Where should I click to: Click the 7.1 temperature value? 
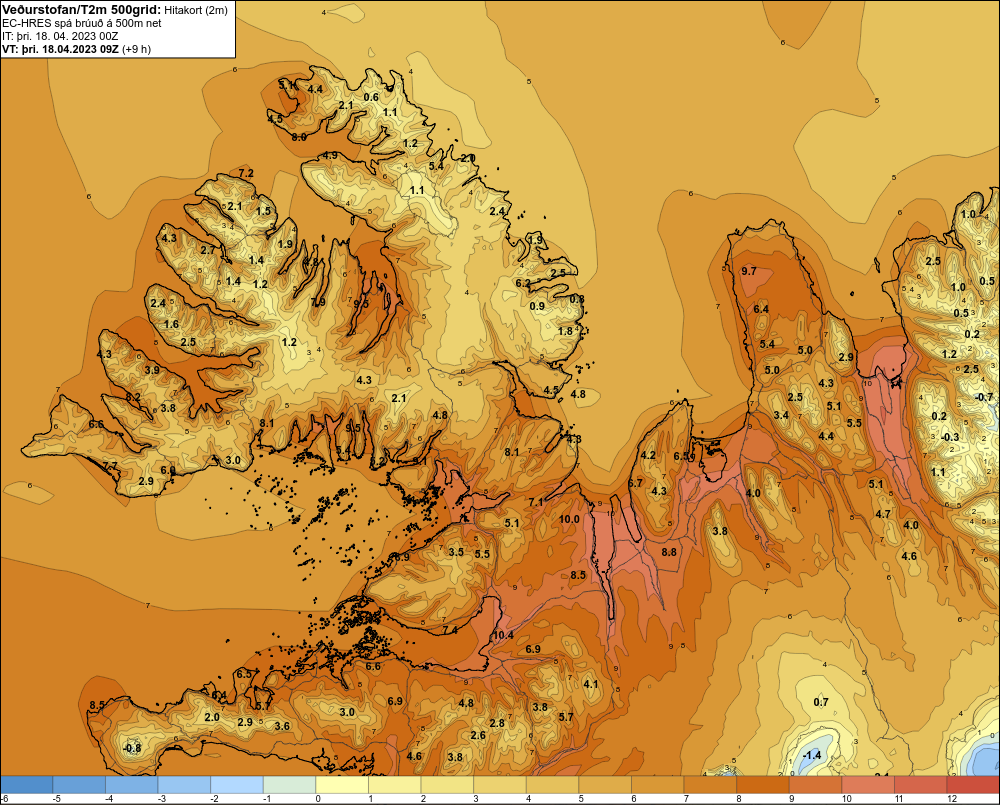tap(536, 503)
